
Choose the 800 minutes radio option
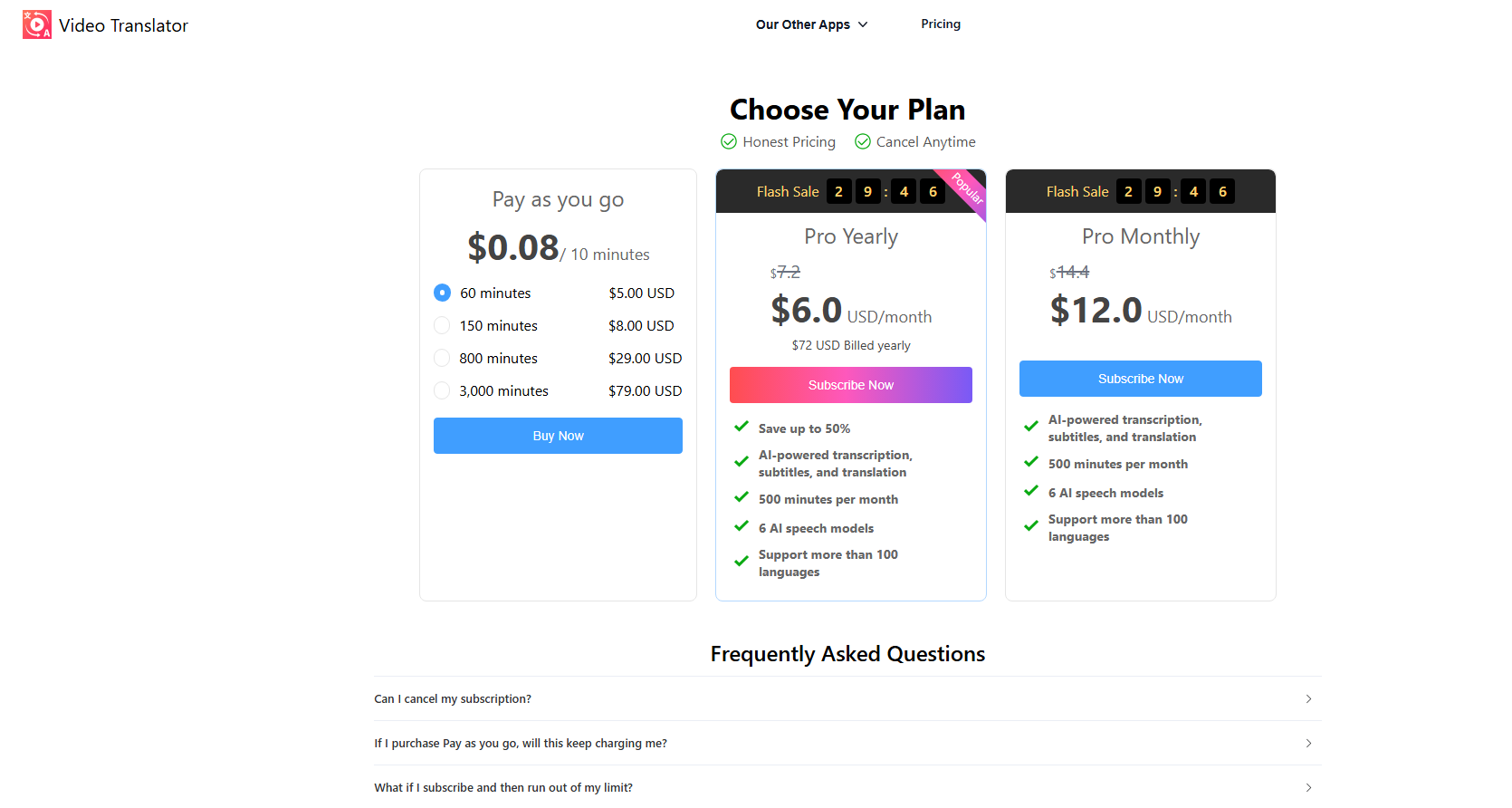442,358
